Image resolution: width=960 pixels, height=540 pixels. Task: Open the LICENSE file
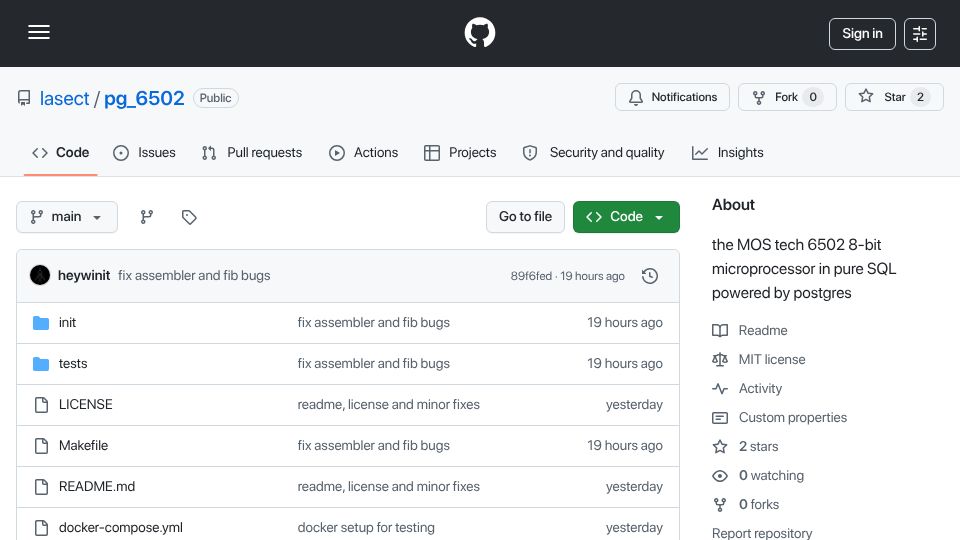pos(86,405)
